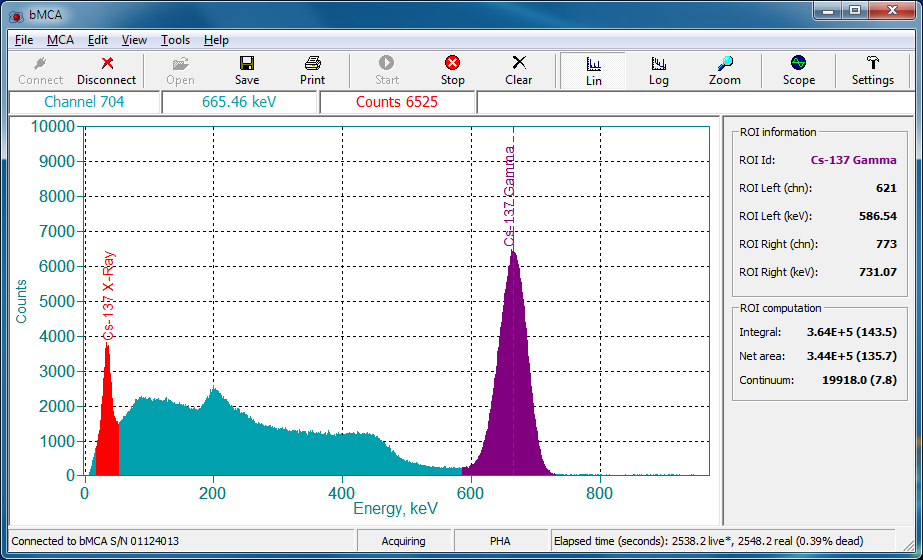Expand the View menu
The image size is (923, 560).
pos(134,40)
